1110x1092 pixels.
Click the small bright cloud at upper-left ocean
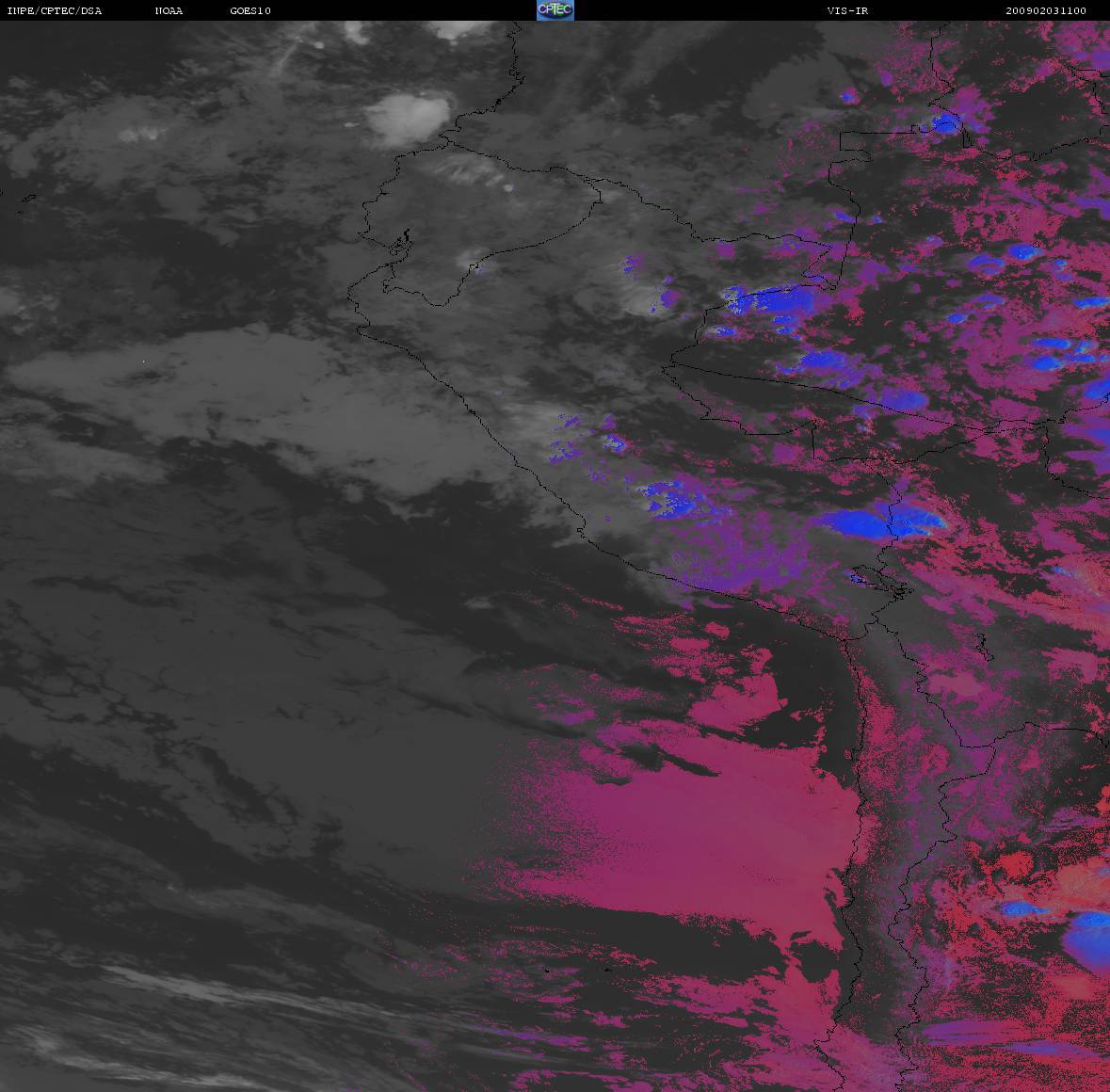coord(141,134)
